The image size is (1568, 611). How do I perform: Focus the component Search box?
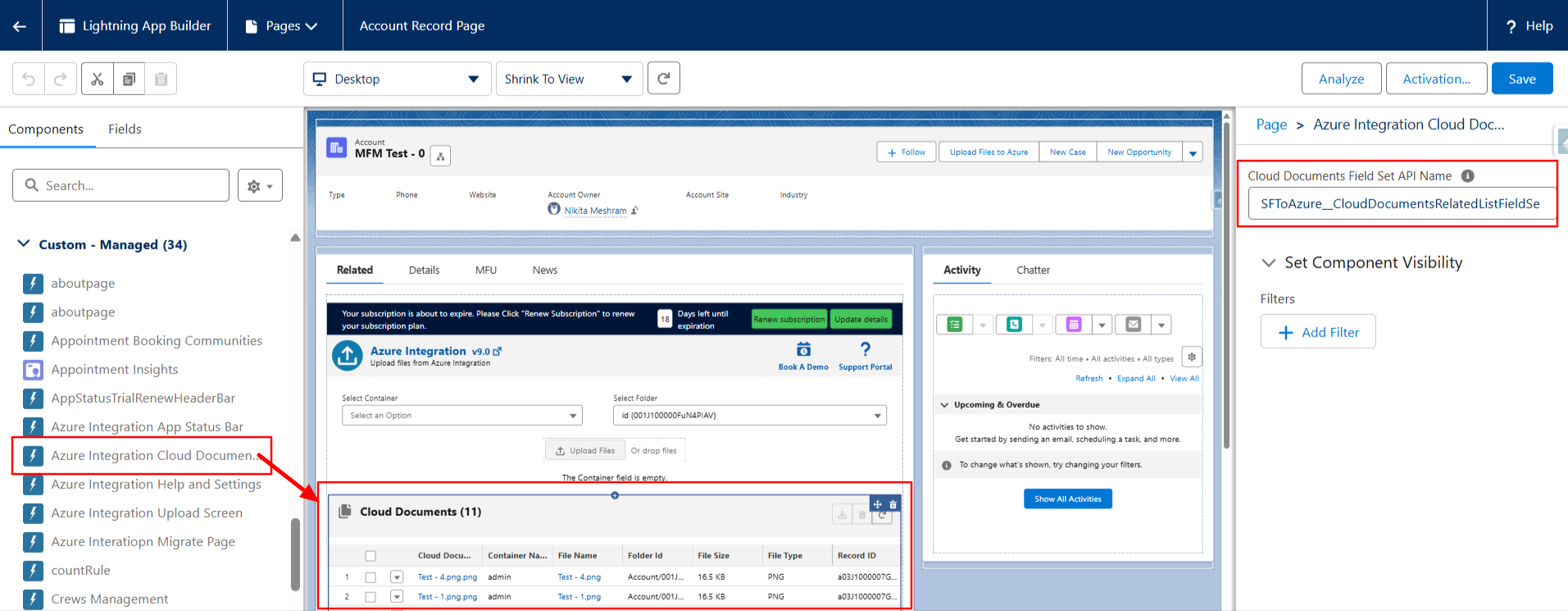[120, 185]
